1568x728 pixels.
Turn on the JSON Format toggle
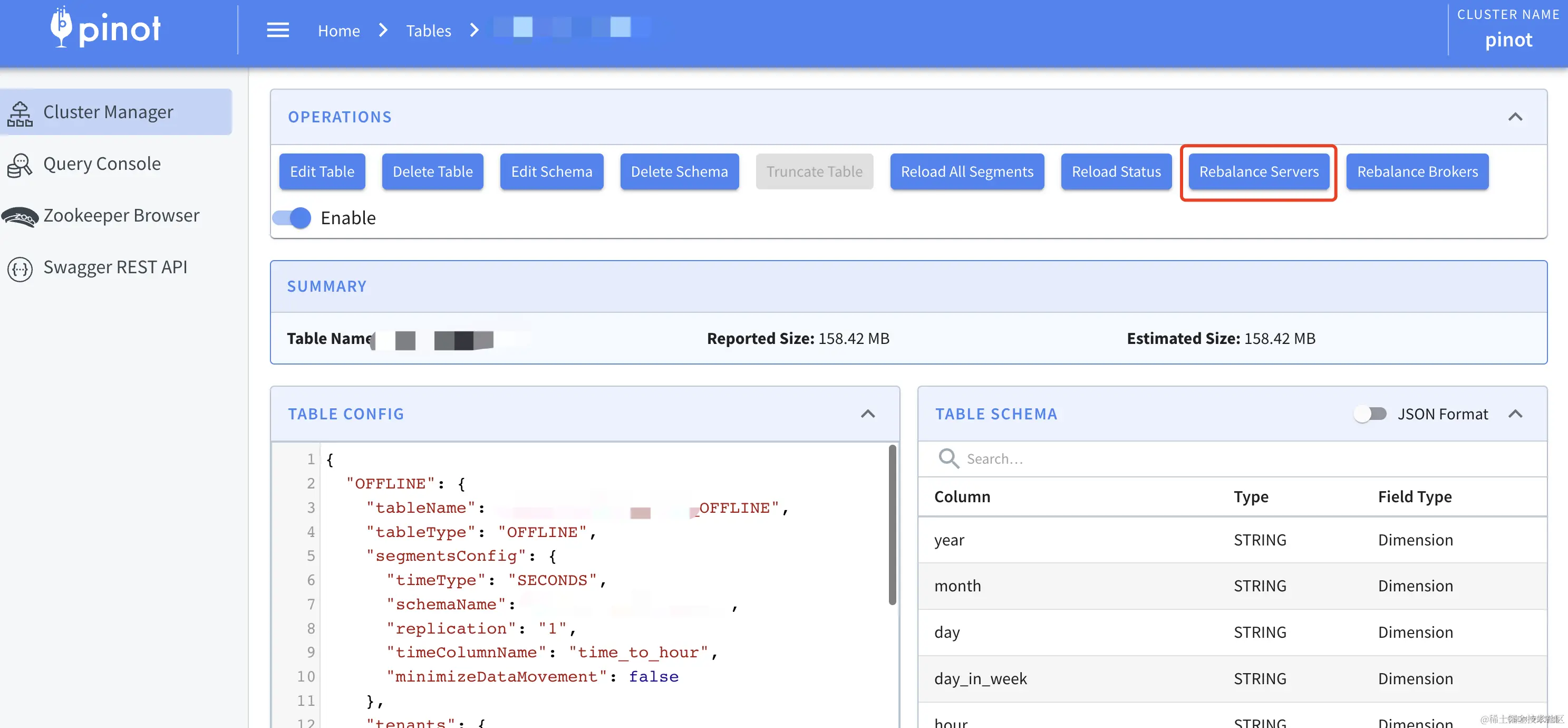(1370, 414)
